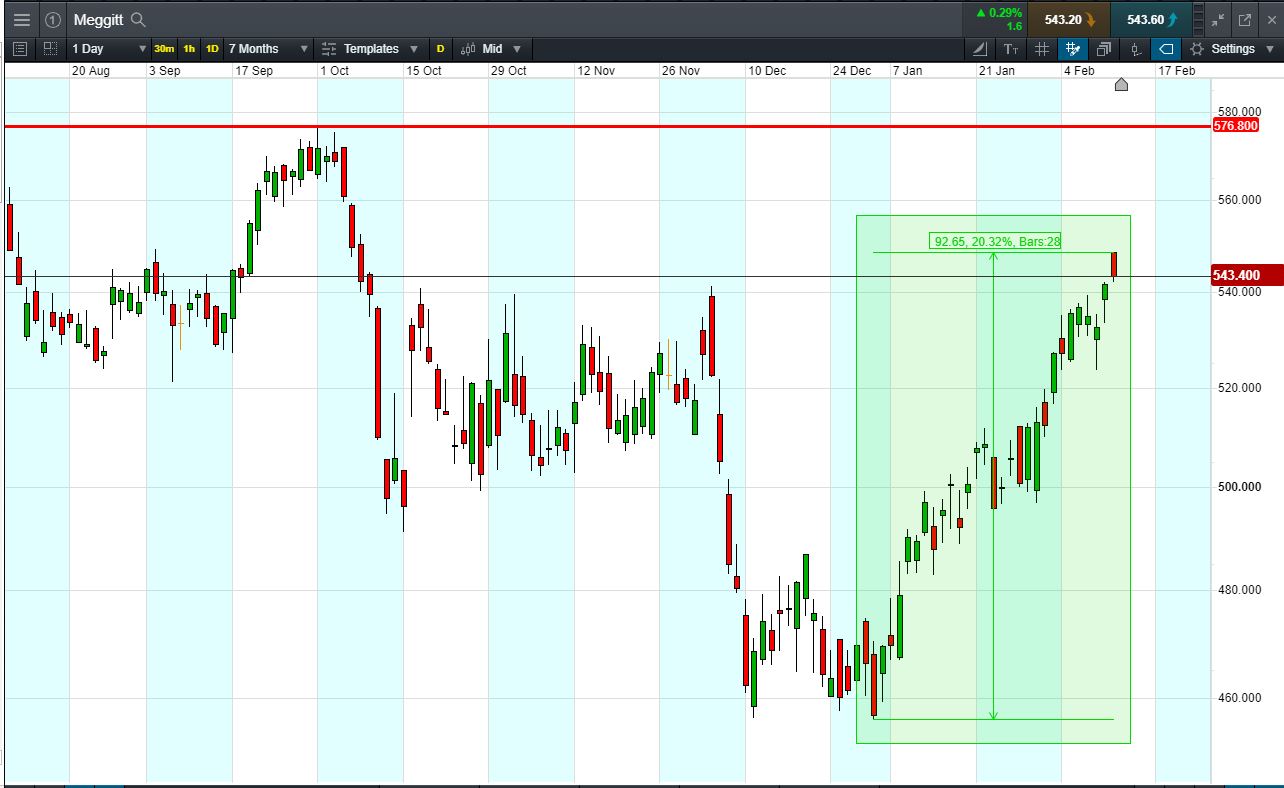Toggle the chart grid icon
The image size is (1284, 788).
[1042, 49]
